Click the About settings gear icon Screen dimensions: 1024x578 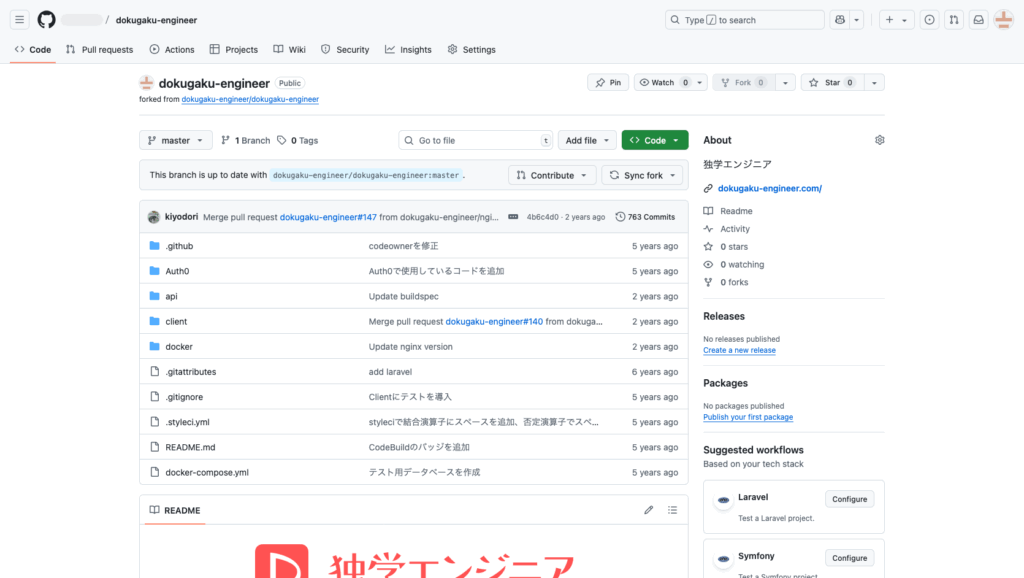pyautogui.click(x=879, y=140)
